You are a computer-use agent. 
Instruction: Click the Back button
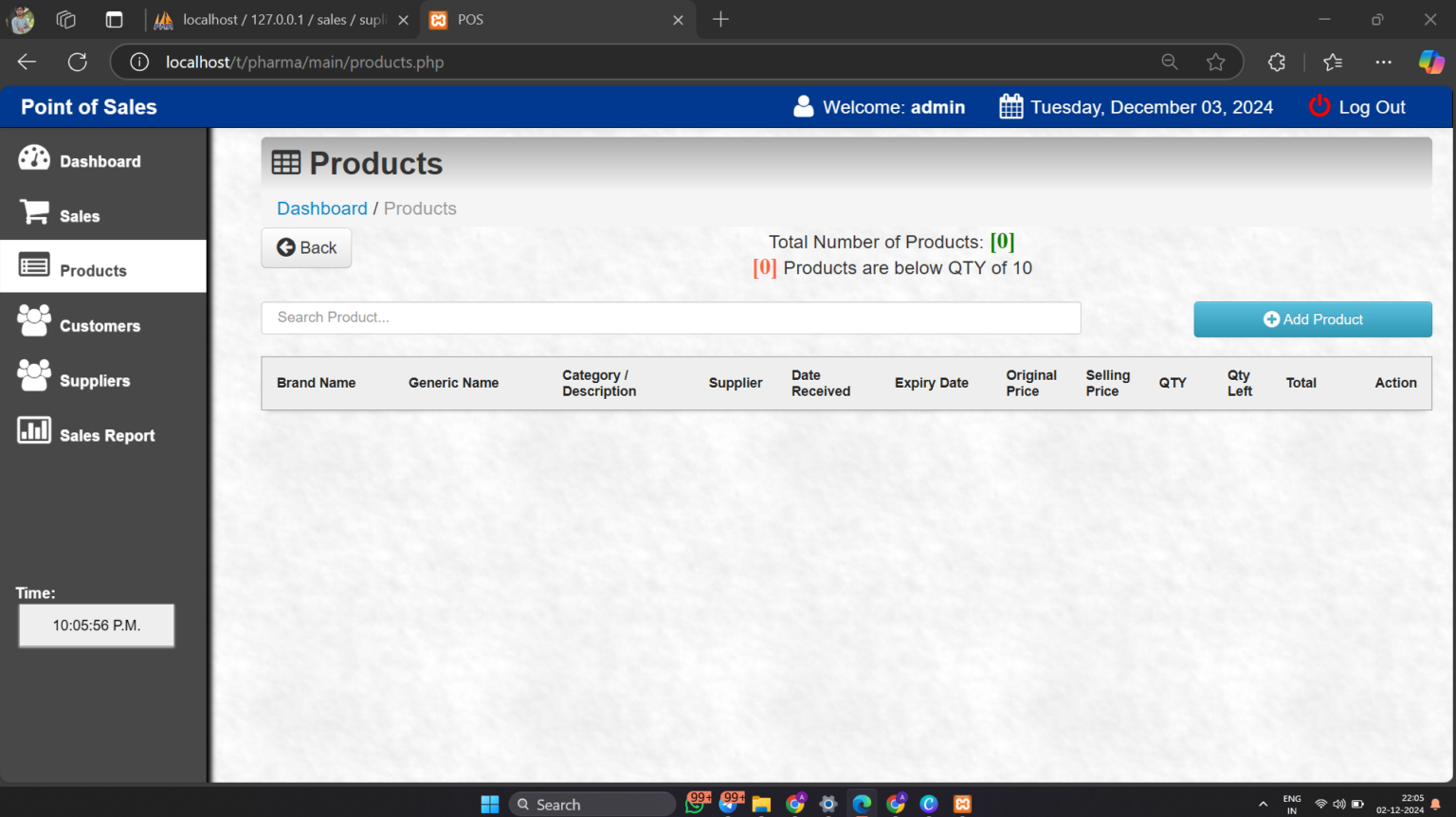point(306,248)
